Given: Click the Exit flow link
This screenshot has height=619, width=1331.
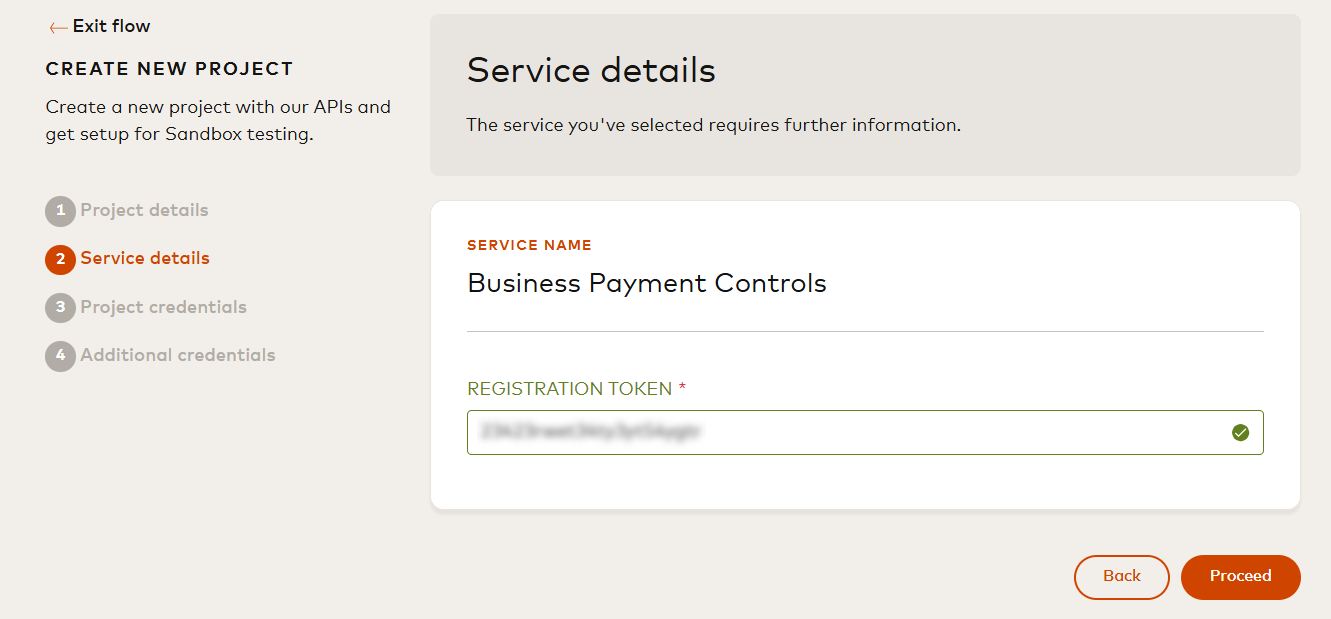Looking at the screenshot, I should coord(110,26).
